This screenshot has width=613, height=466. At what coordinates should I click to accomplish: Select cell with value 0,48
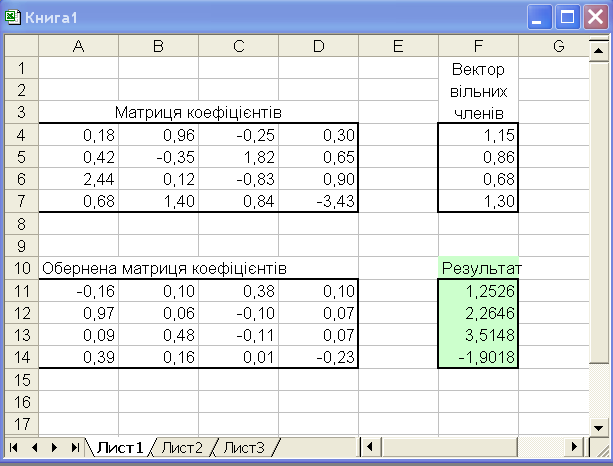[158, 335]
